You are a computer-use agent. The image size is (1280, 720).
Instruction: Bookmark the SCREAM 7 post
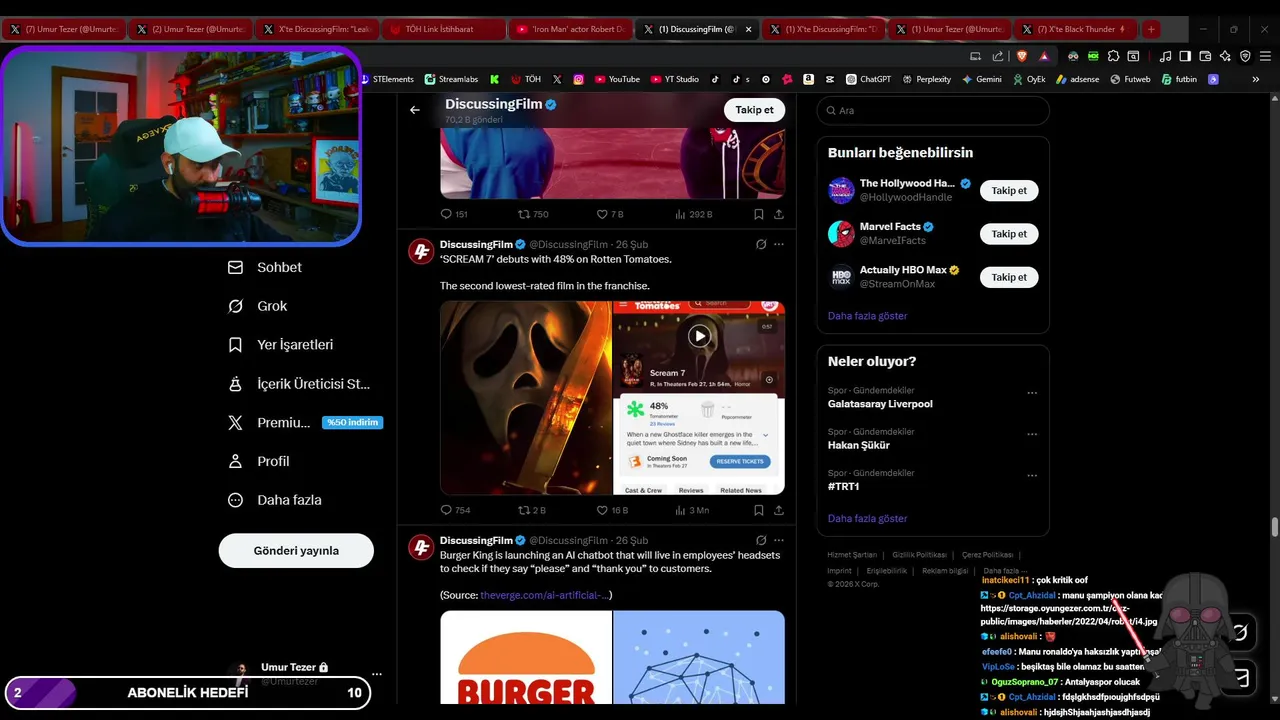click(759, 510)
